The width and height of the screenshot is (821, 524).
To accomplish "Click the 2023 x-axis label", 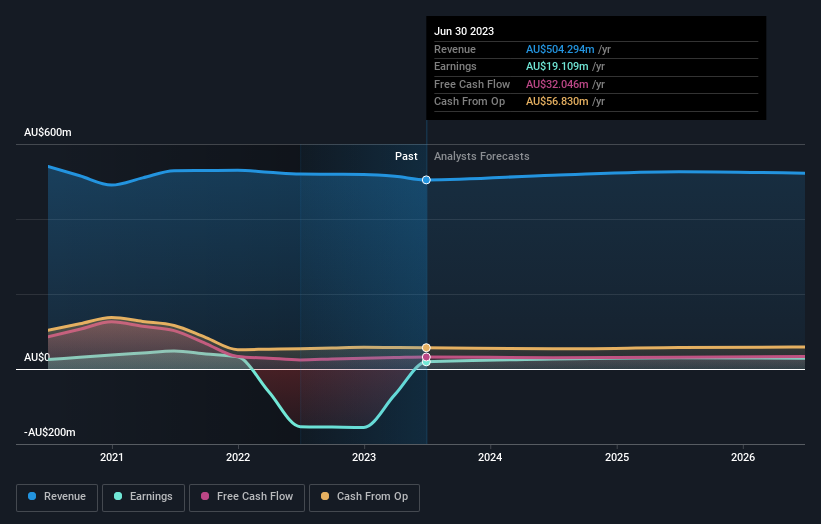I will [364, 458].
